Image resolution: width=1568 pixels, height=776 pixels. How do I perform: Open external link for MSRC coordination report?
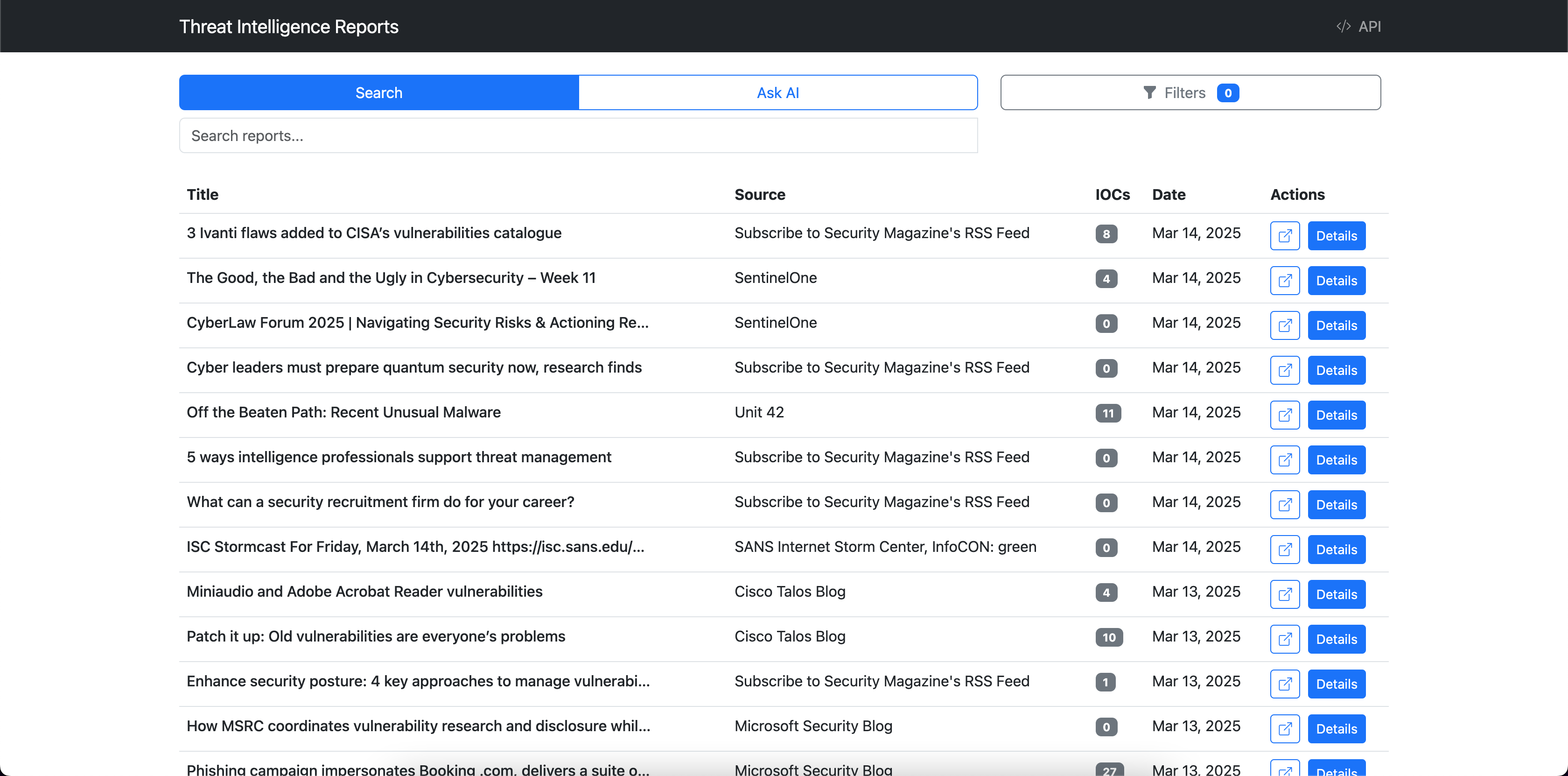coord(1284,728)
